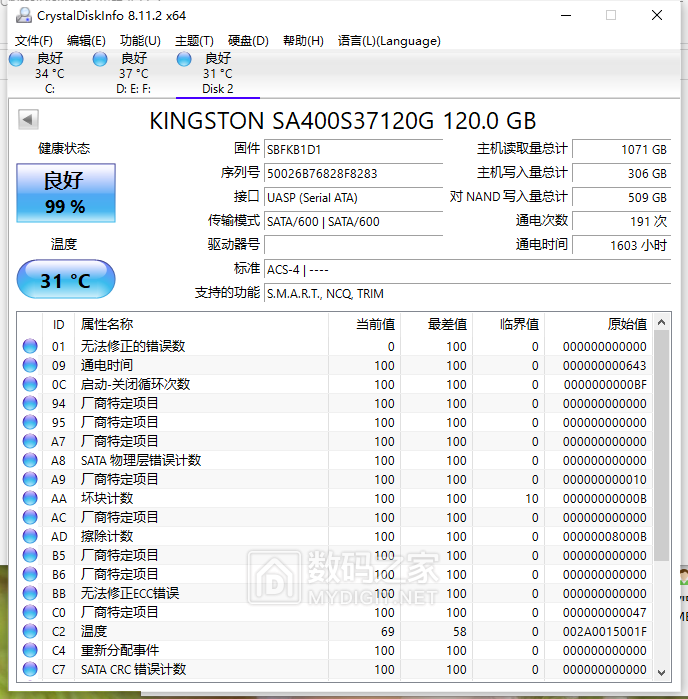Image resolution: width=688 pixels, height=699 pixels.
Task: Click the NAND writes value 509 GB
Action: click(622, 197)
